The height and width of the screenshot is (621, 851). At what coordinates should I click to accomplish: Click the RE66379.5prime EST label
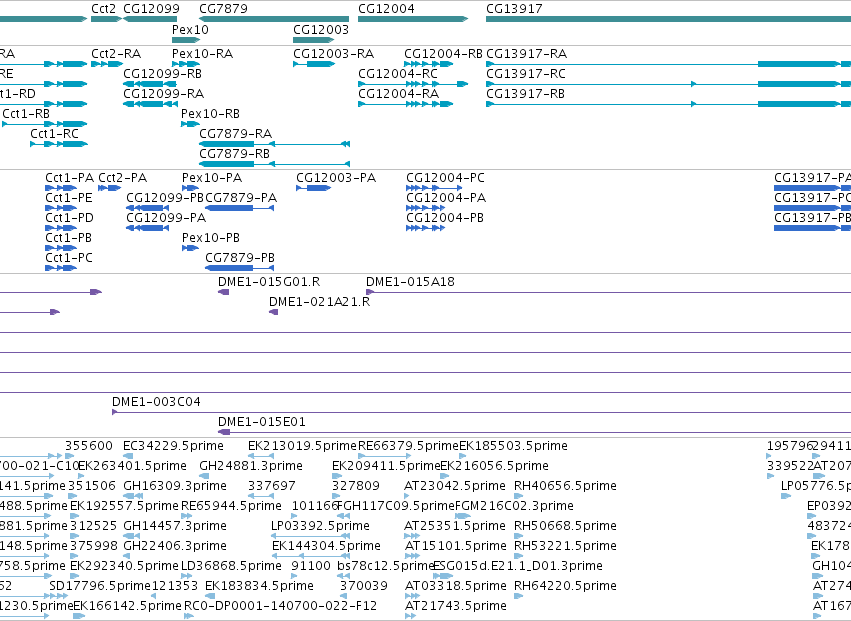click(x=409, y=446)
